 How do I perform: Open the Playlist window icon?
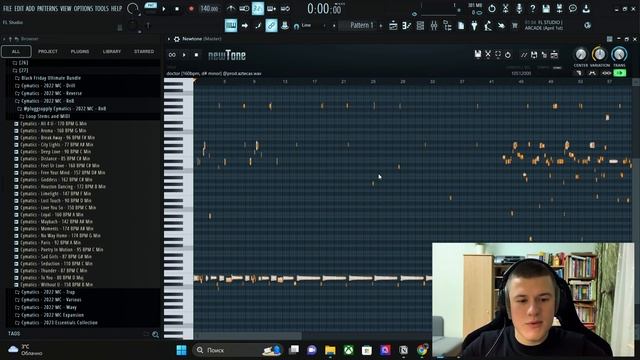[x=393, y=26]
